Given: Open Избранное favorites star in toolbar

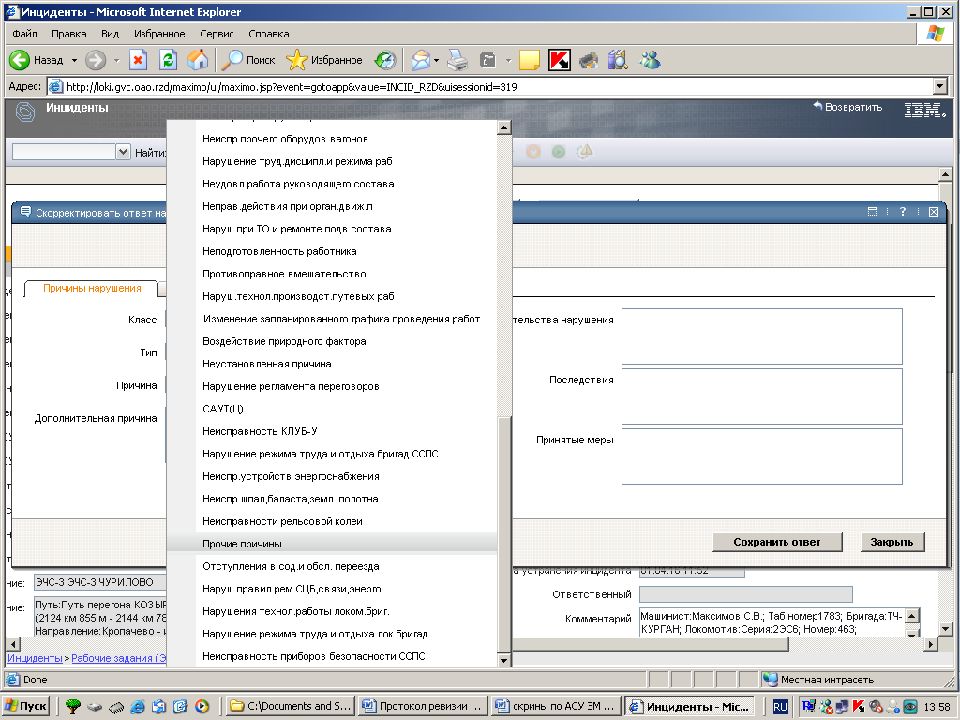Looking at the screenshot, I should (x=324, y=60).
